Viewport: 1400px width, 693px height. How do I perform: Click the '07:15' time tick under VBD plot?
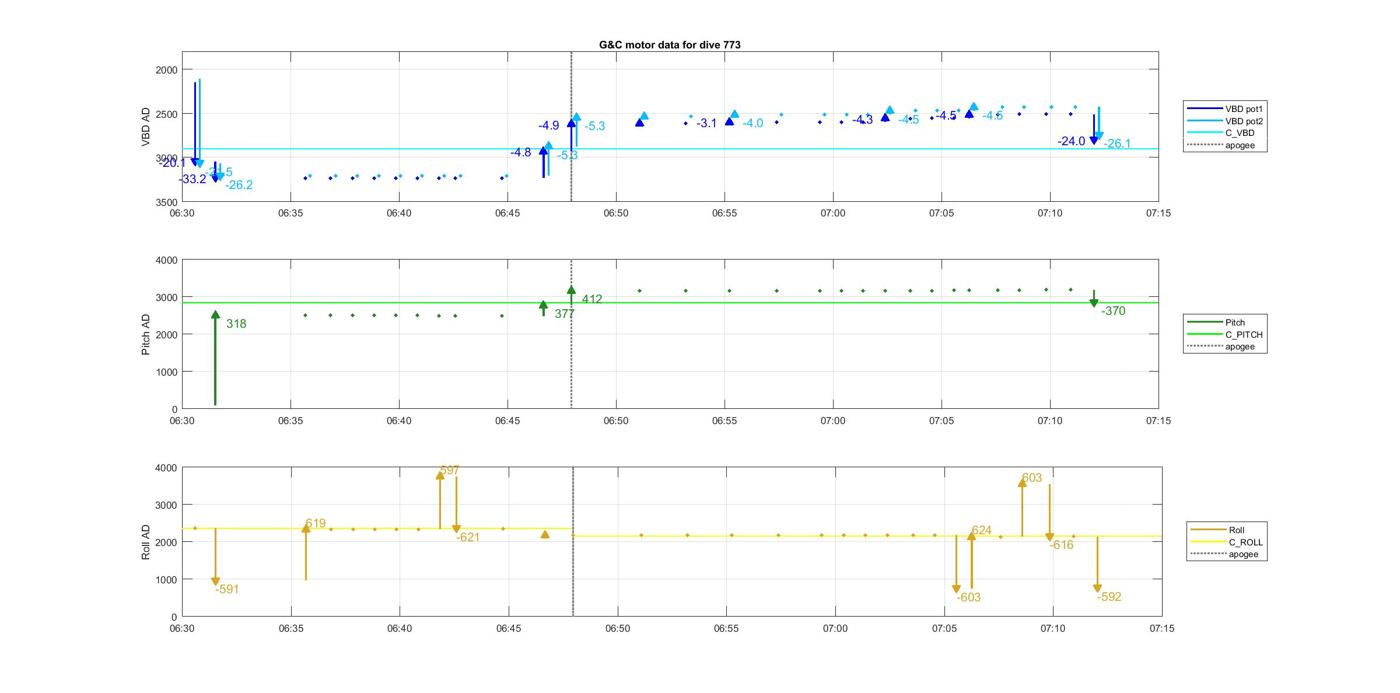[x=1159, y=213]
